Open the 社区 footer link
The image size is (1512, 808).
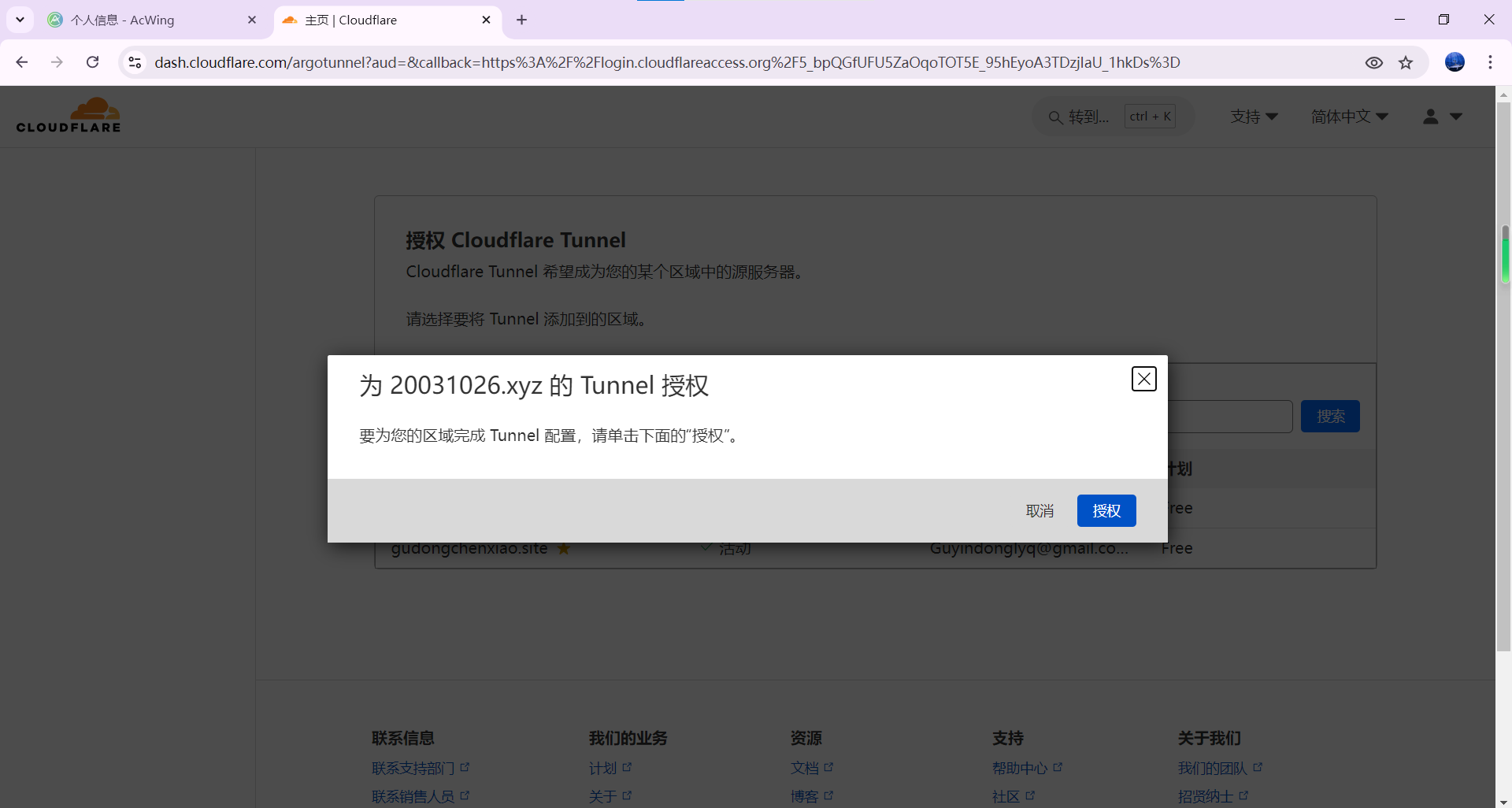coord(1014,796)
